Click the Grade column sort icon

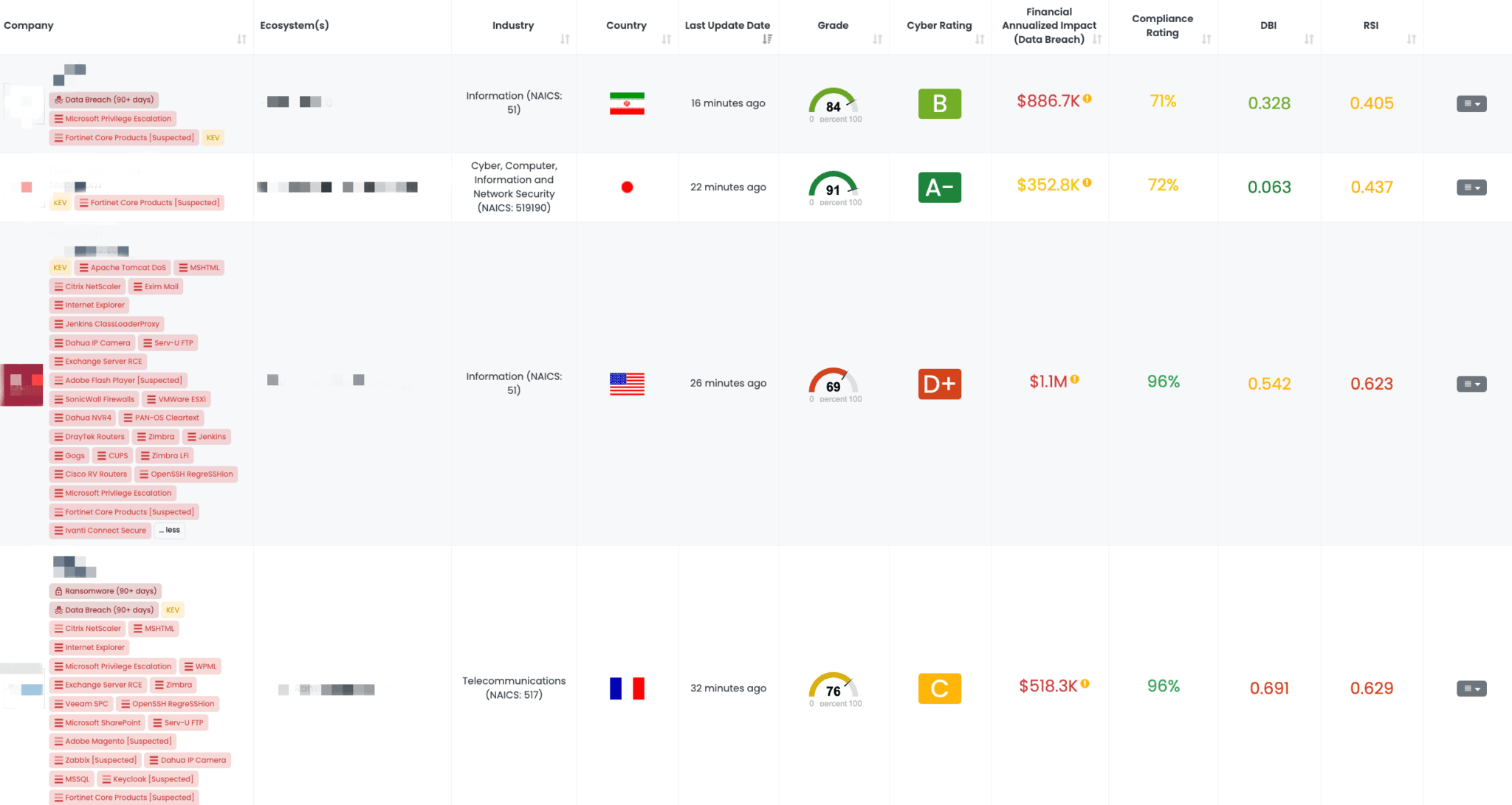coord(877,39)
